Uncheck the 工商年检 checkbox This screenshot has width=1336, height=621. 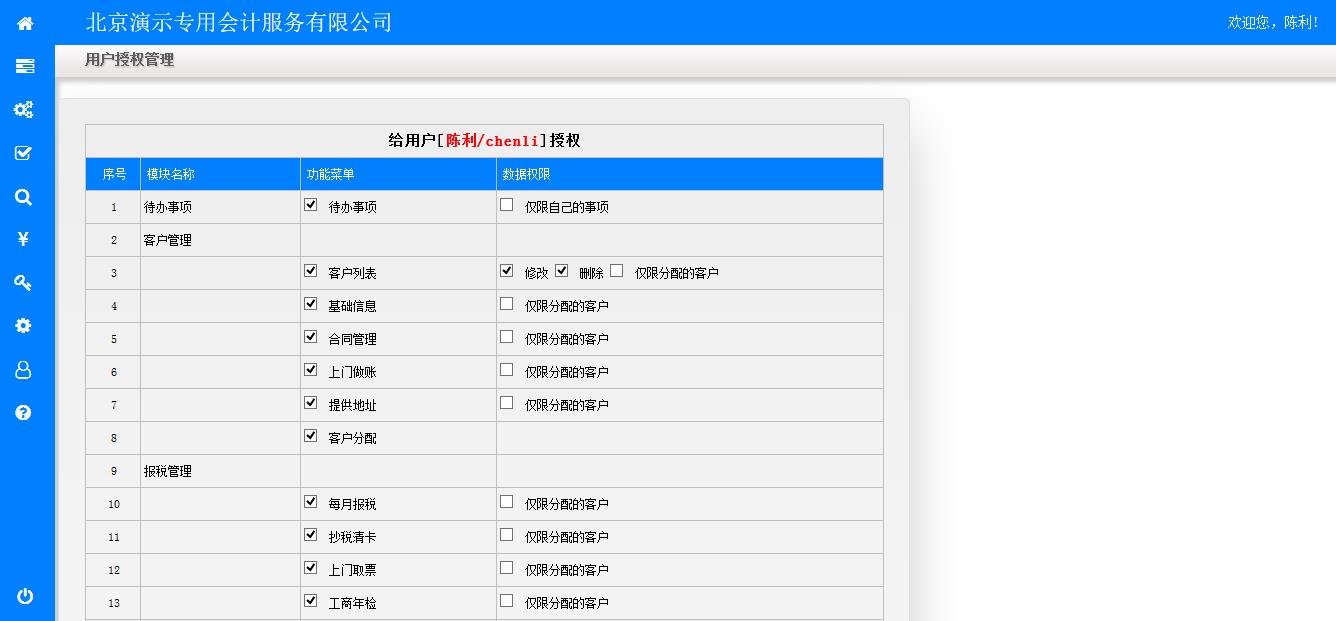[x=311, y=601]
